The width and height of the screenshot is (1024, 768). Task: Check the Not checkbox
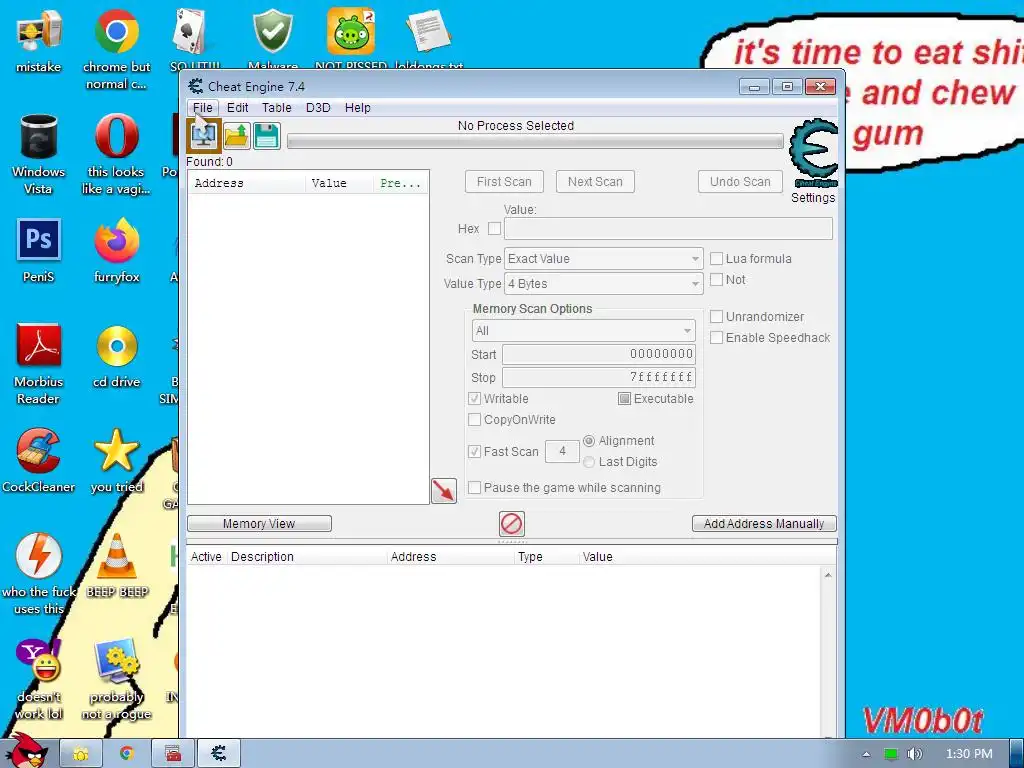(x=716, y=280)
